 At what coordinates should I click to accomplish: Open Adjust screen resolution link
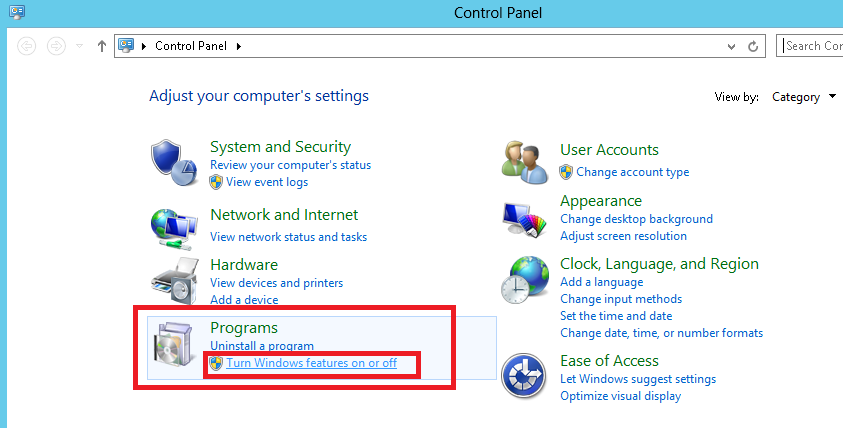click(623, 236)
